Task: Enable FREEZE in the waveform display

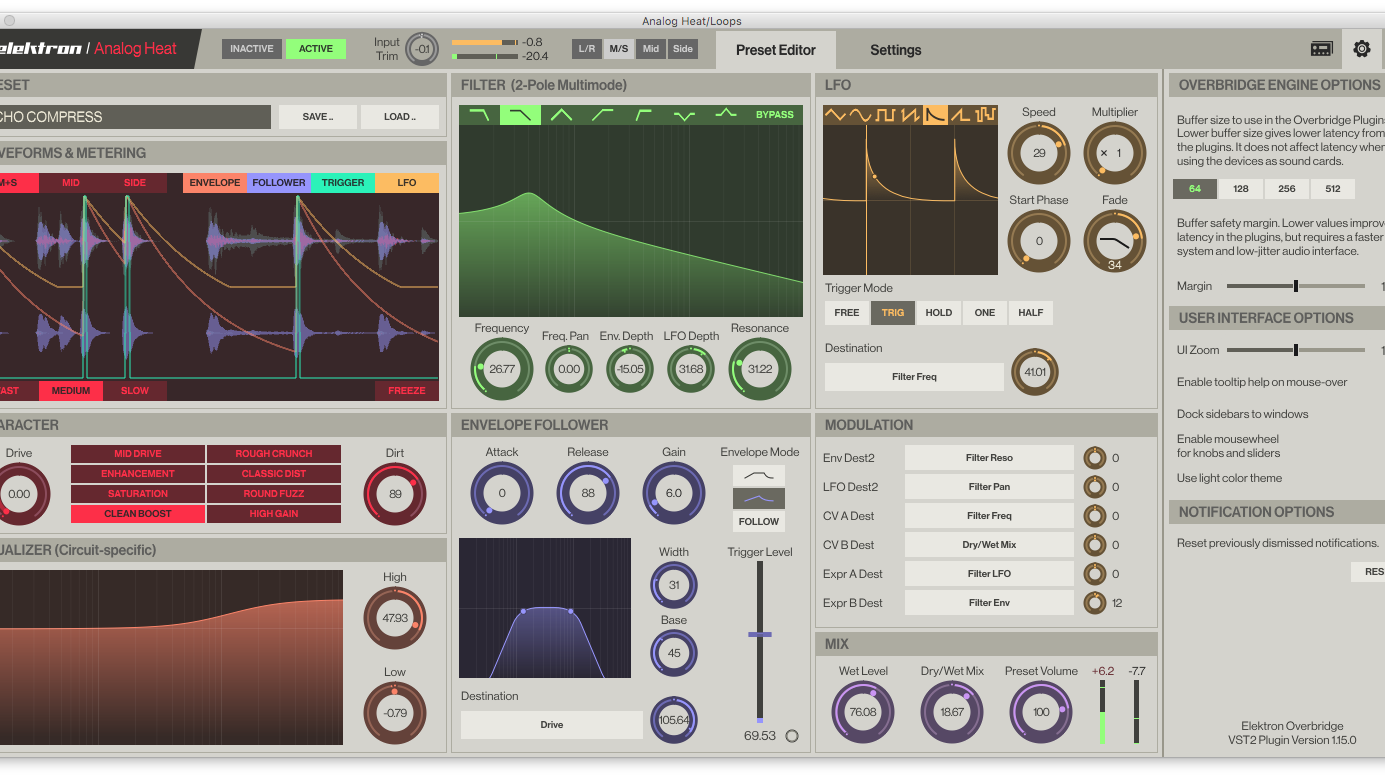Action: (407, 391)
